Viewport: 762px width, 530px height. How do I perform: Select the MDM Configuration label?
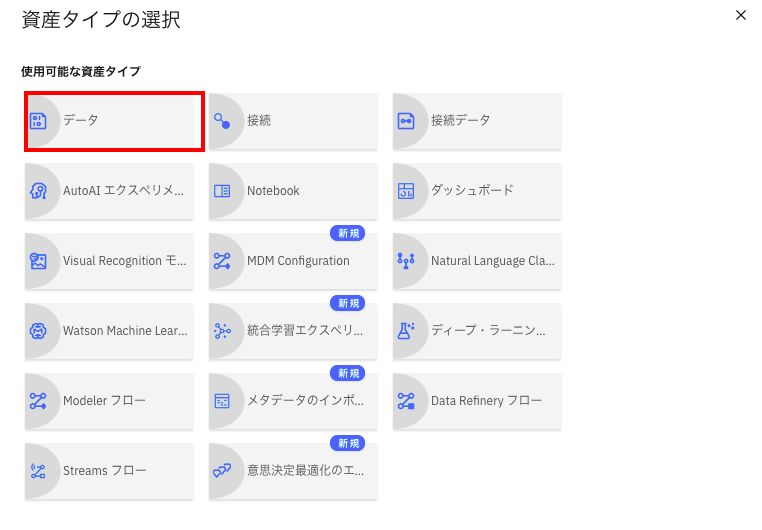tap(298, 260)
